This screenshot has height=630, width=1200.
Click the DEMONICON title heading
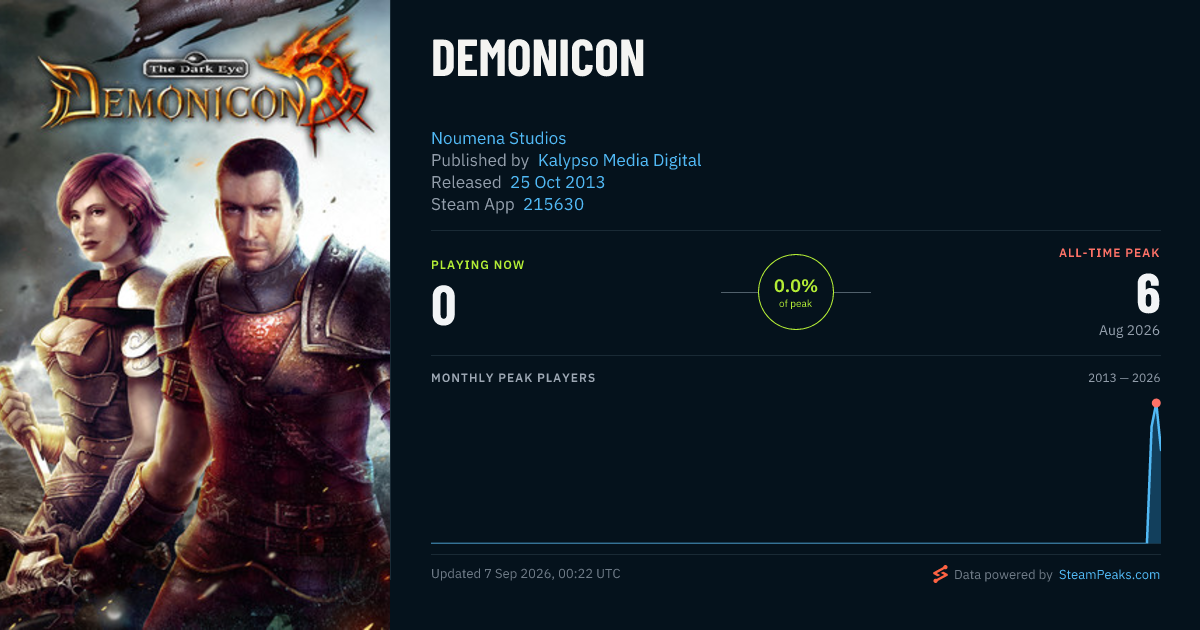[538, 59]
